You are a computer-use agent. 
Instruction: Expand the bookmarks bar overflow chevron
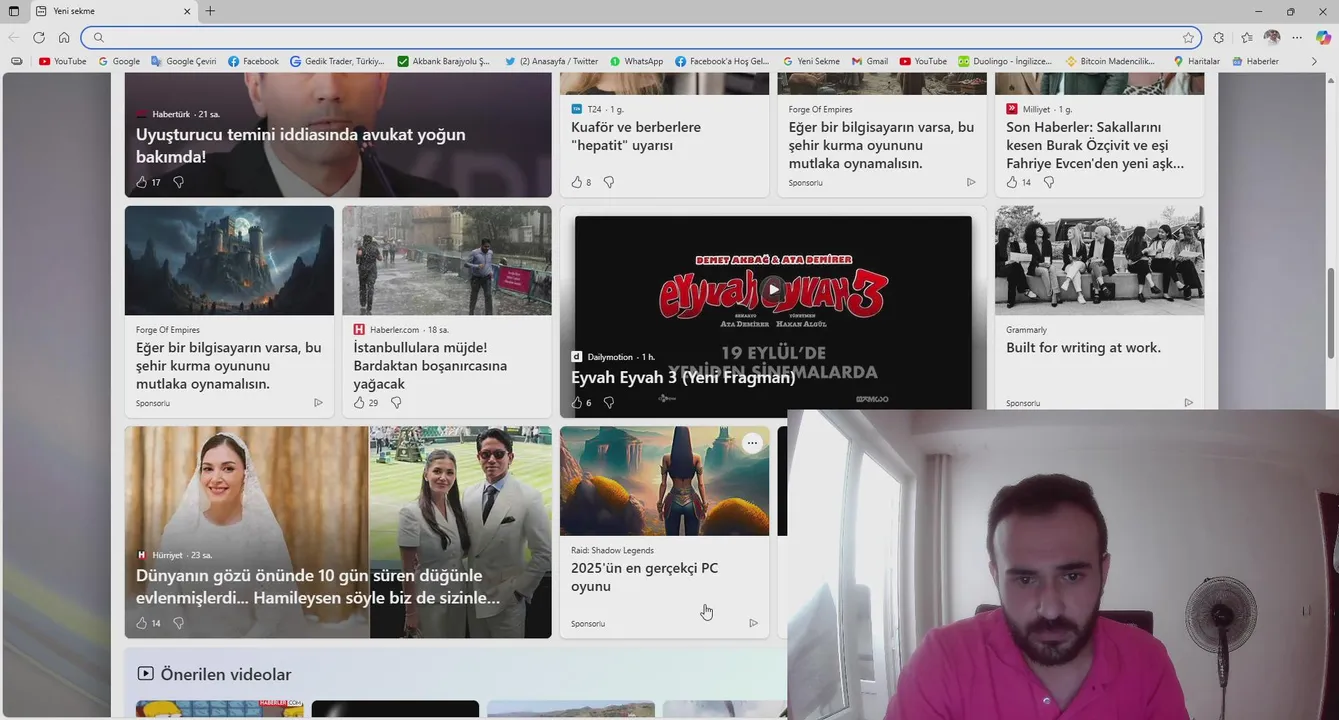[1314, 61]
